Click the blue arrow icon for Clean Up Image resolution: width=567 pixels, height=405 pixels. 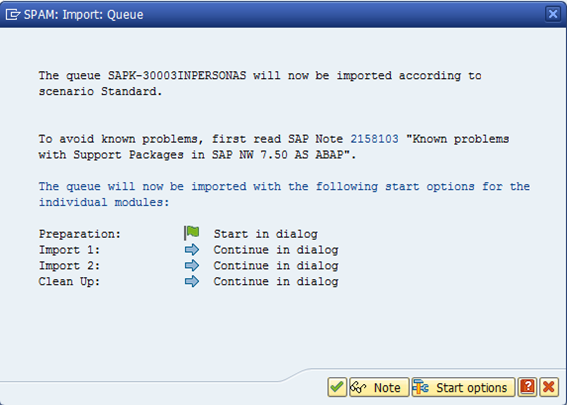[x=192, y=281]
